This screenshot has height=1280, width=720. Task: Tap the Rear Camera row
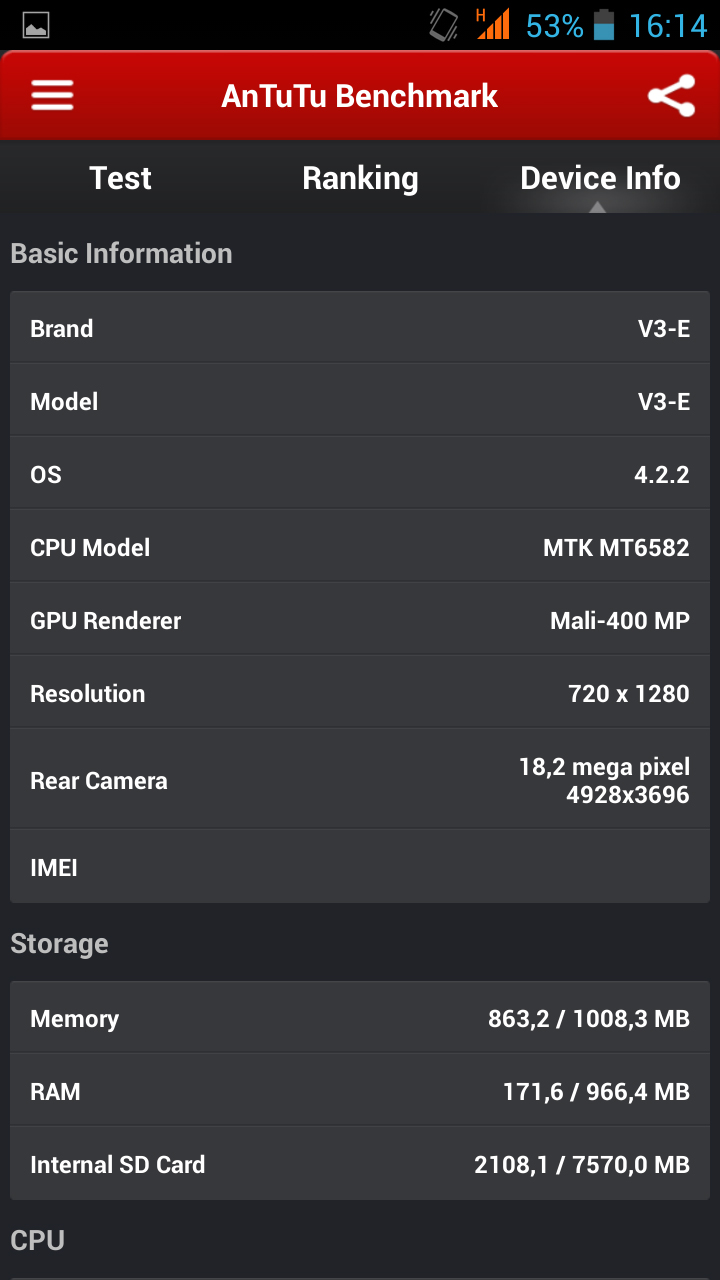[x=360, y=780]
